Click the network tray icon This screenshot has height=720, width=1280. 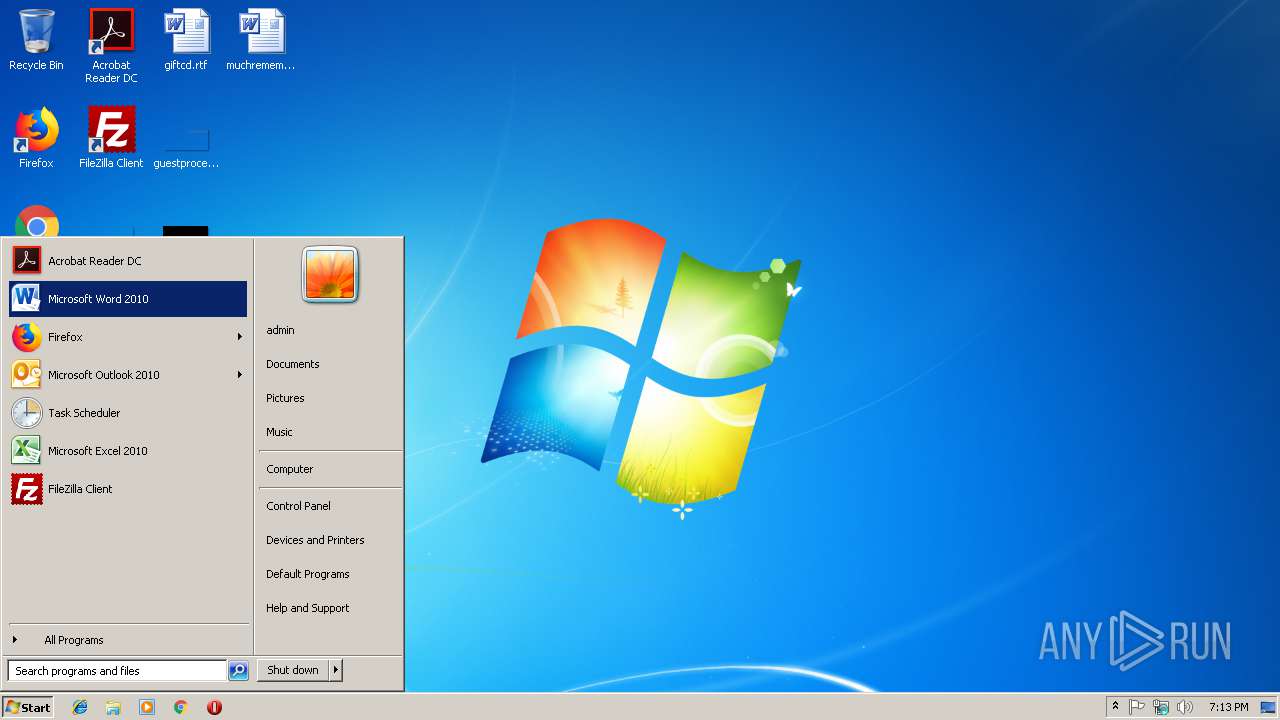(x=1161, y=707)
